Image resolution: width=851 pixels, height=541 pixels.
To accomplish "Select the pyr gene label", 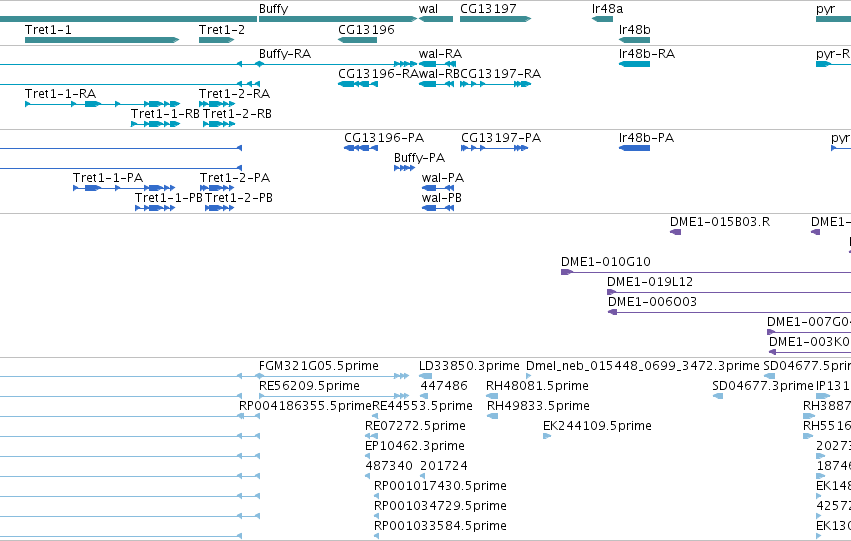I will point(825,9).
